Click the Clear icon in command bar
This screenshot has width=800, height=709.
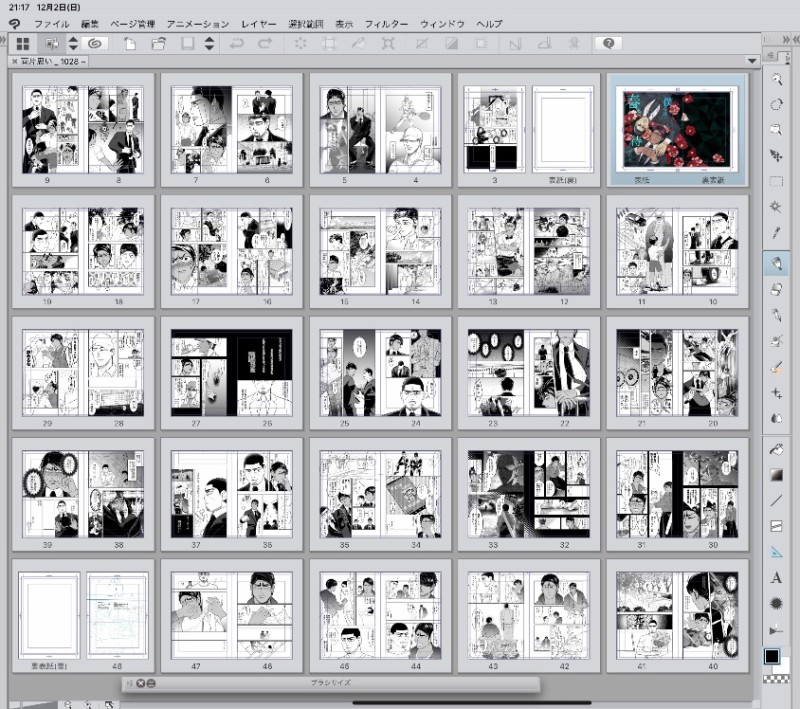(x=301, y=44)
